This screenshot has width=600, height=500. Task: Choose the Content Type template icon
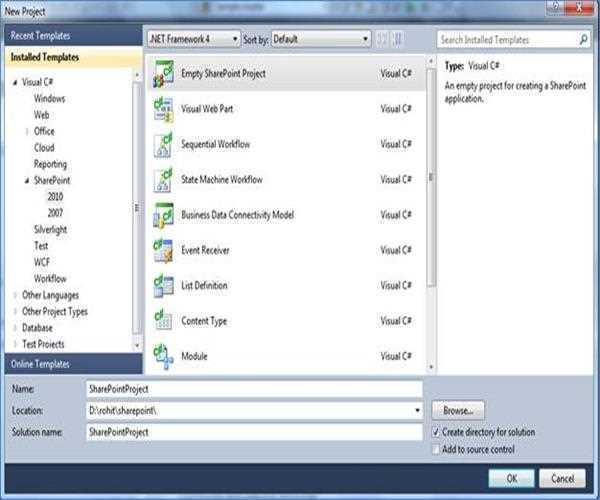point(163,321)
